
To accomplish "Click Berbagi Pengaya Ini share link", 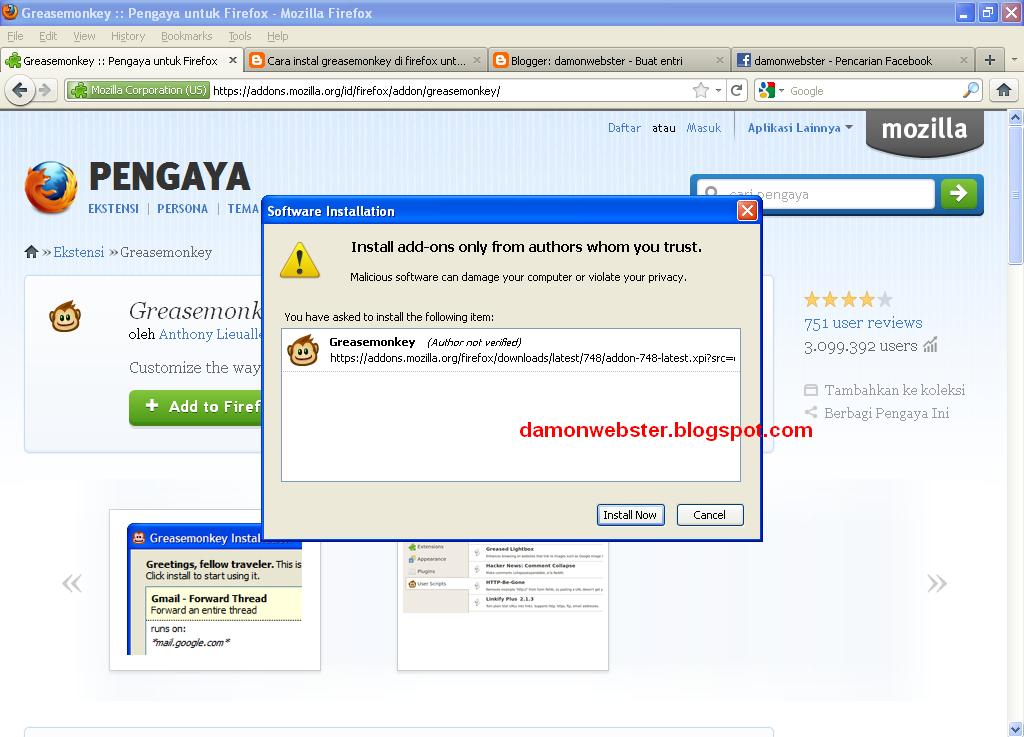I will (877, 413).
